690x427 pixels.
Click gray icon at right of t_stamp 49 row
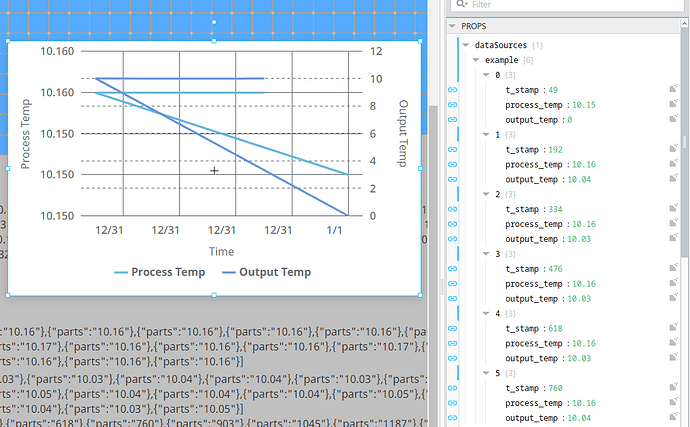click(x=673, y=89)
